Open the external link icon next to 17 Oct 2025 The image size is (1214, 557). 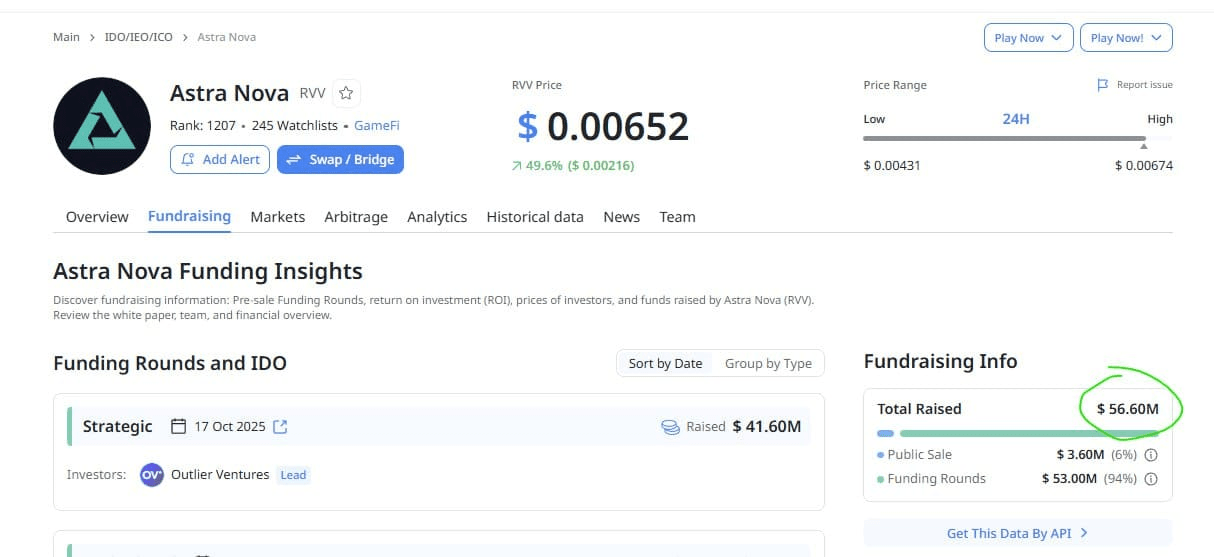280,427
